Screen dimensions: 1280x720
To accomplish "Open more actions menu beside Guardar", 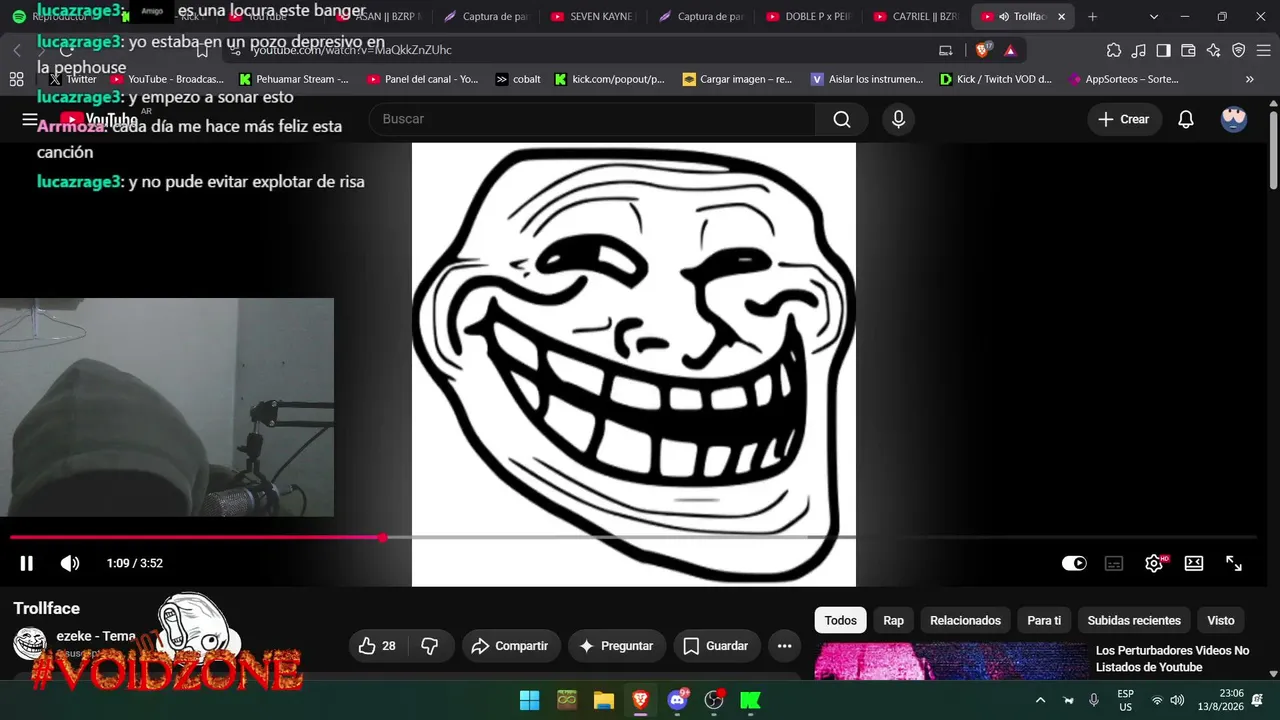I will pos(785,646).
